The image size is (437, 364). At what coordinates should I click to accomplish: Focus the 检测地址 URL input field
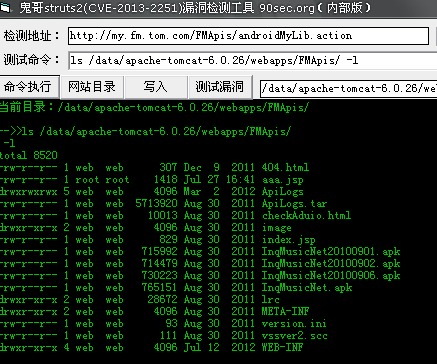pyautogui.click(x=248, y=36)
